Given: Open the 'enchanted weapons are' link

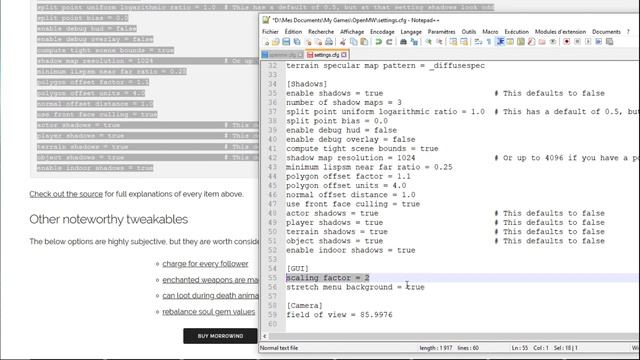Looking at the screenshot, I should pos(211,280).
